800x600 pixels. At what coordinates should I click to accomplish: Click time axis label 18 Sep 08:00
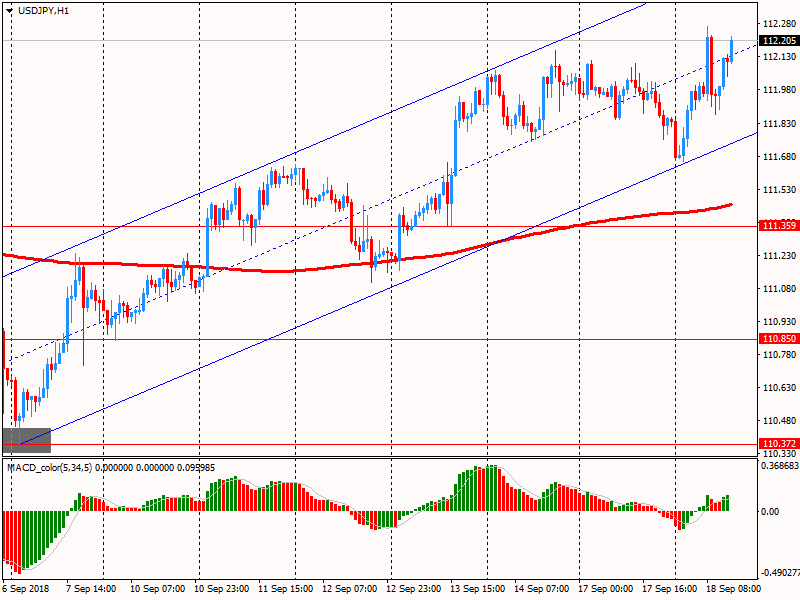pos(733,588)
